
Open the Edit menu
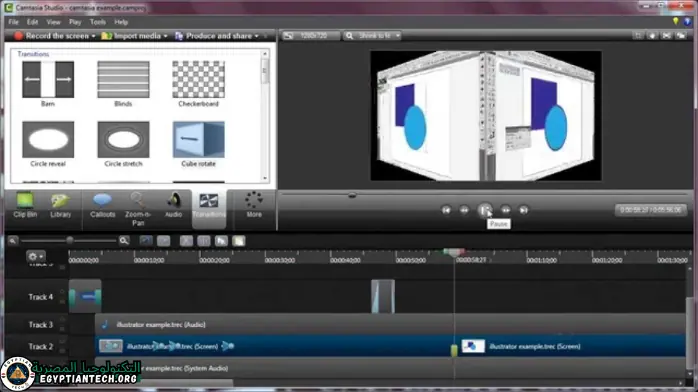tap(32, 22)
